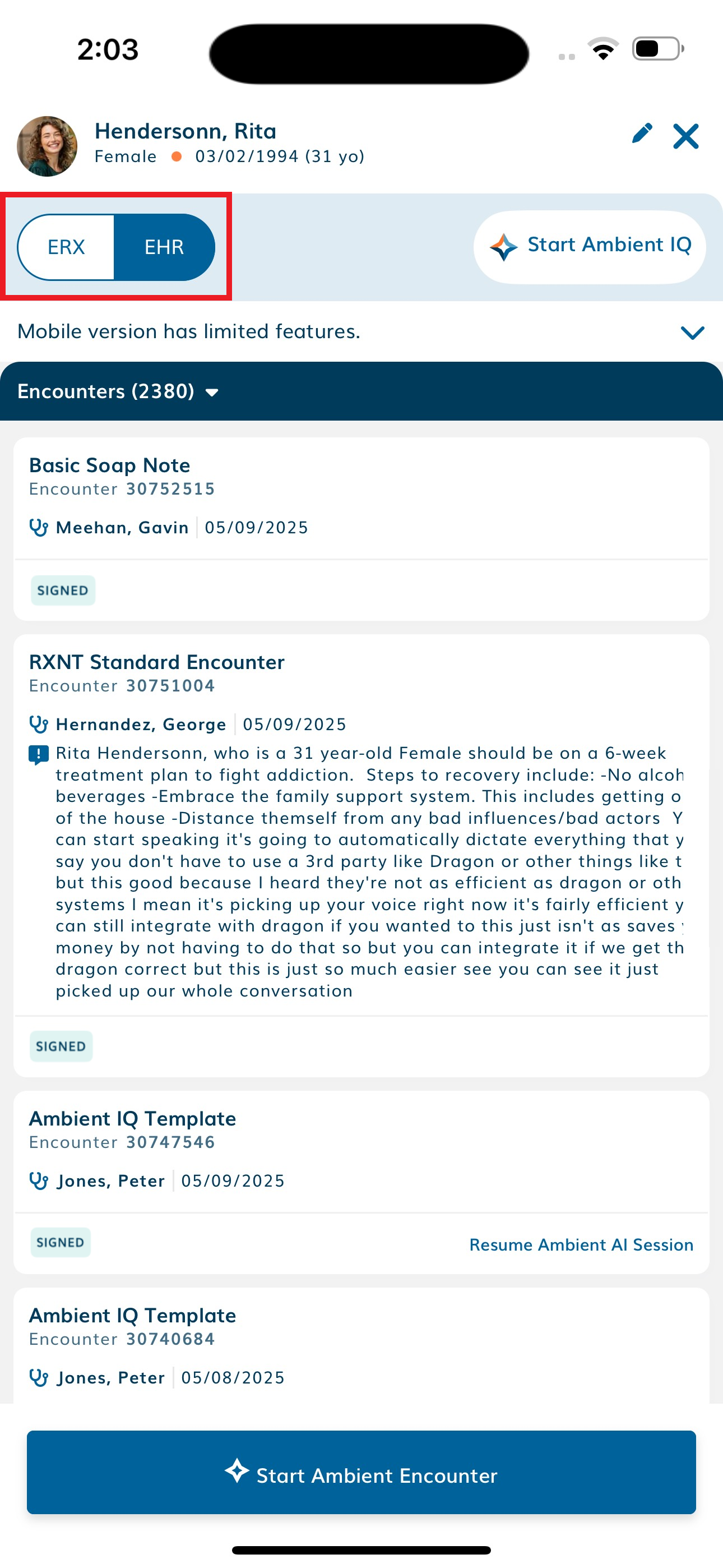Tap the alert note icon in RXNT encounter
The height and width of the screenshot is (1568, 723).
[x=38, y=755]
